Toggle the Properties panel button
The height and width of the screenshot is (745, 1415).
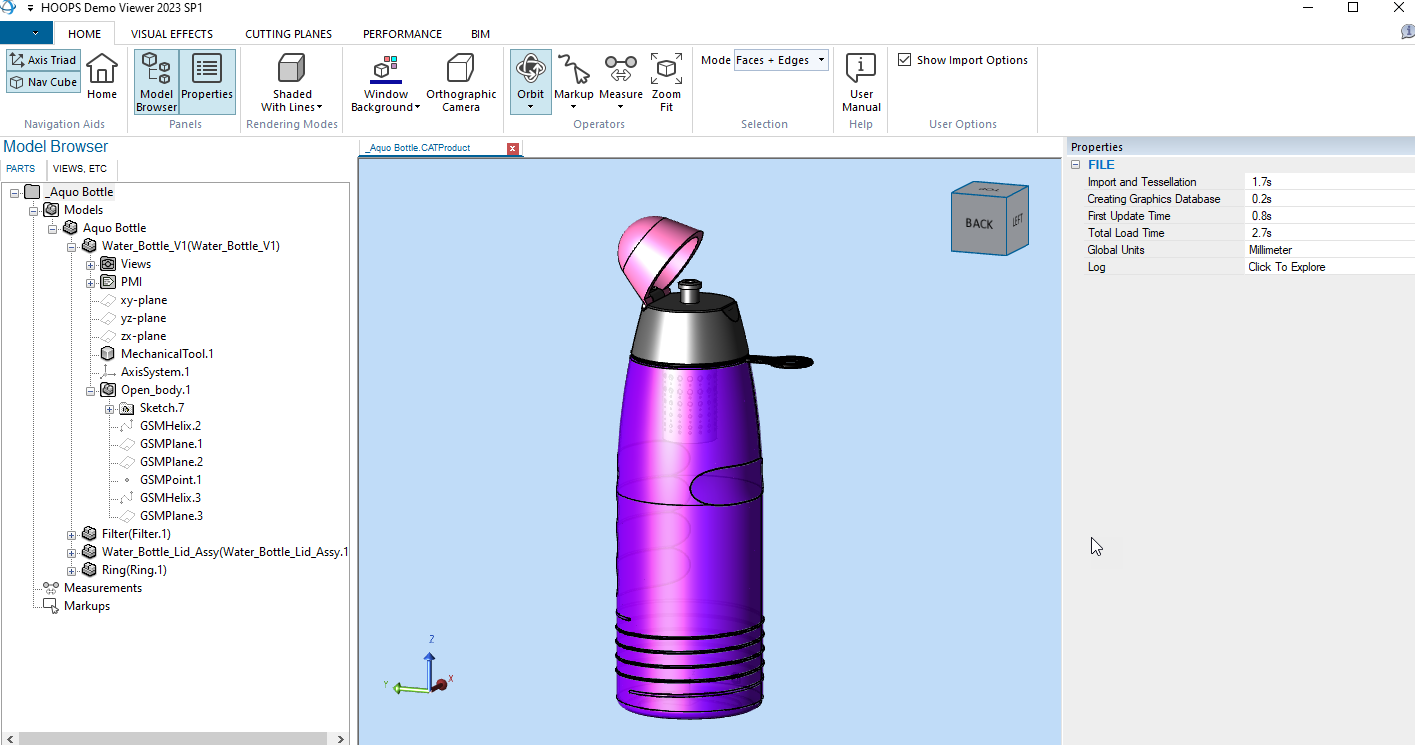[x=207, y=82]
